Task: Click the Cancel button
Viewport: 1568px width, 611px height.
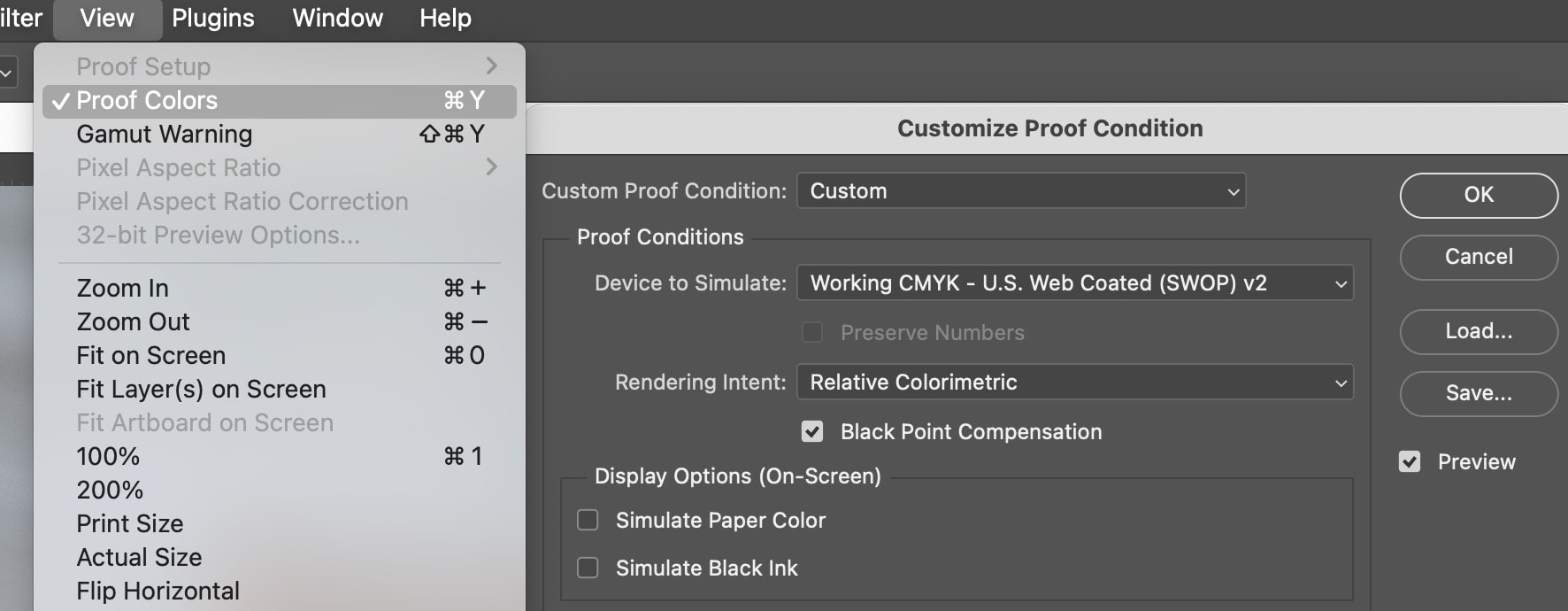Action: [1478, 257]
